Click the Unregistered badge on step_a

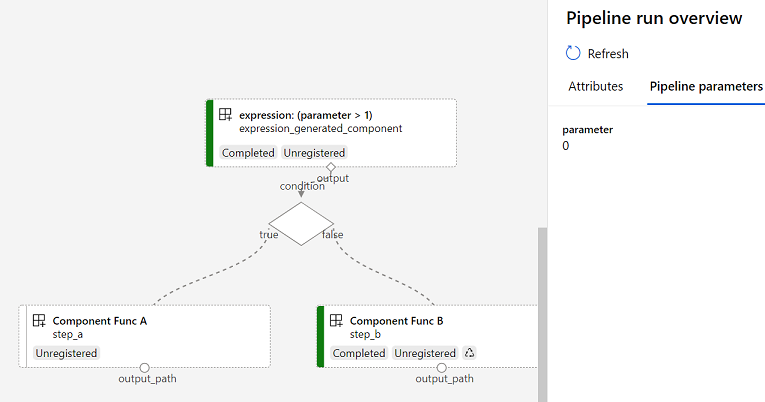[66, 353]
